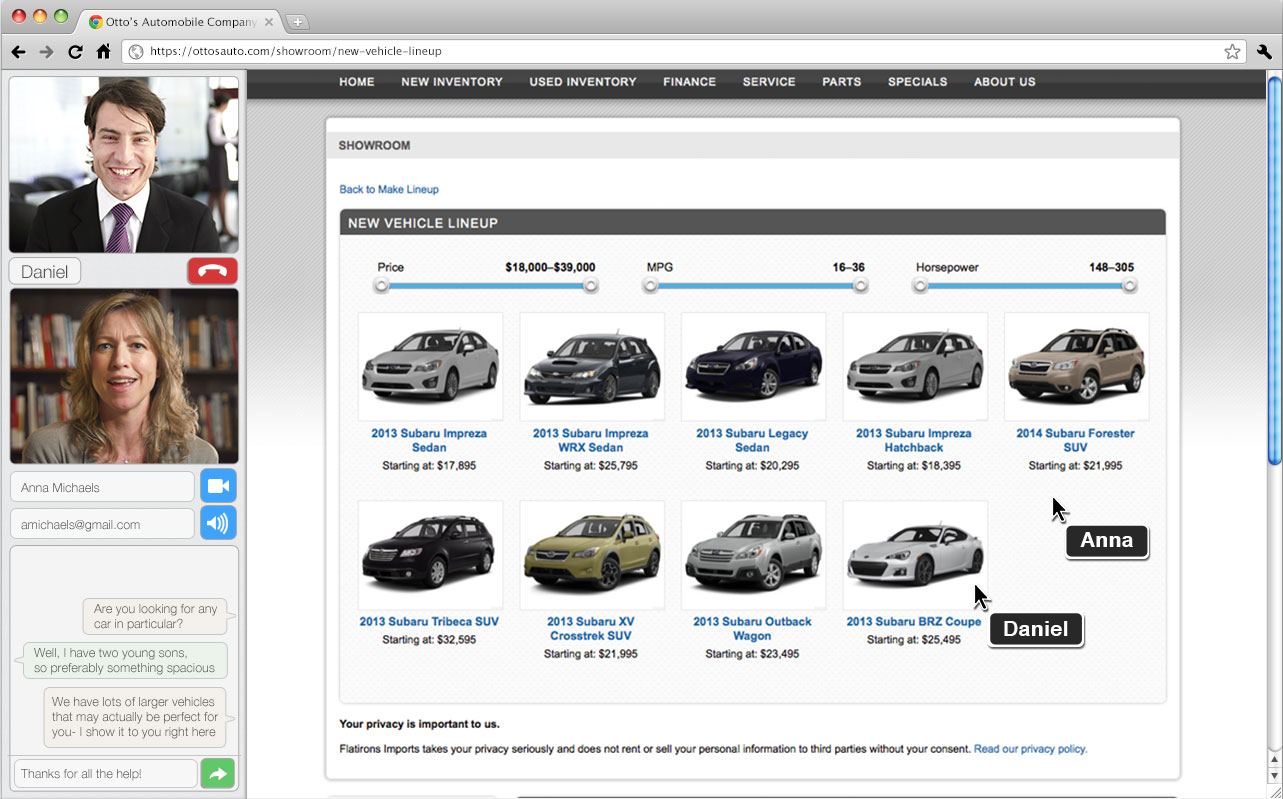Click the dark blue Legacy Sedan photo
The height and width of the screenshot is (799, 1283).
point(753,366)
